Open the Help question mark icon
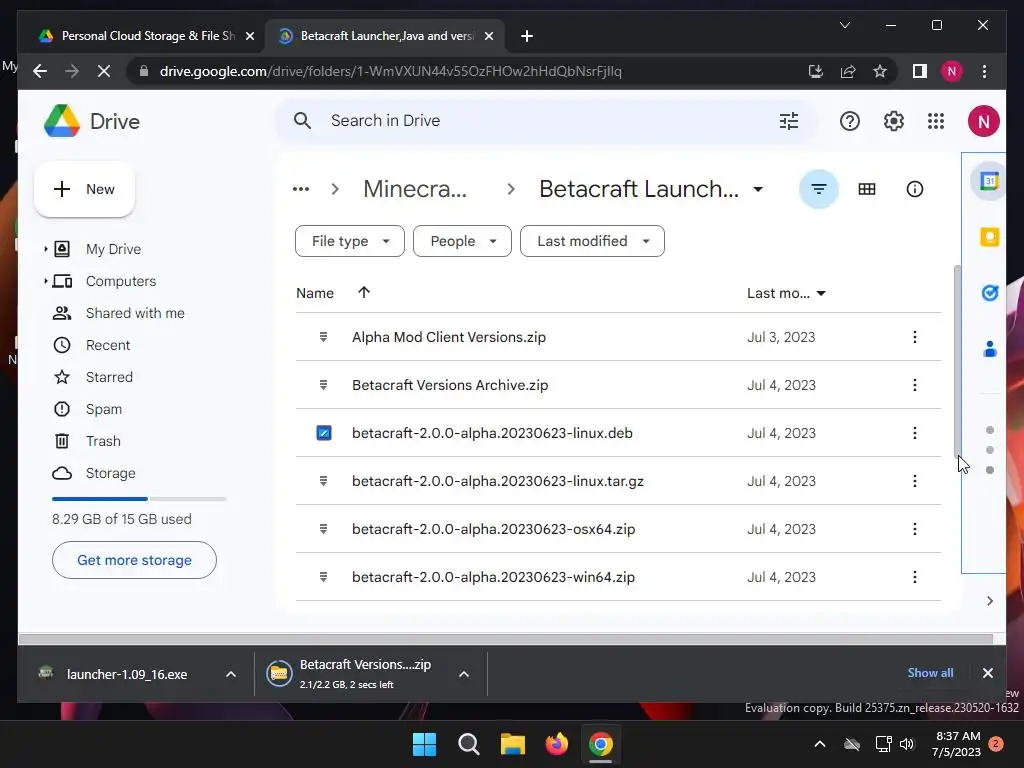Viewport: 1024px width, 768px height. click(x=850, y=121)
